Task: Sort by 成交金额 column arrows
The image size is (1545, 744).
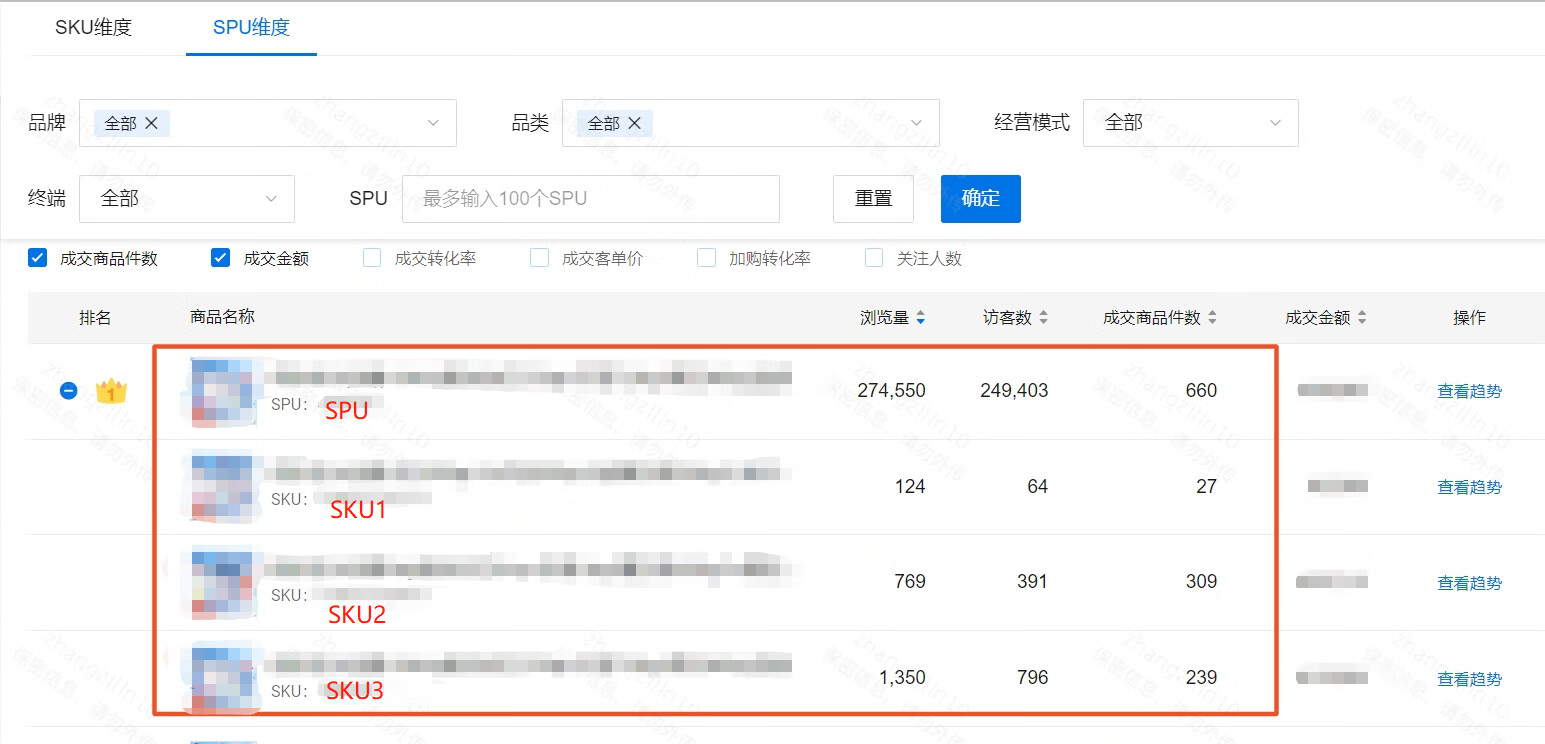Action: 1361,318
